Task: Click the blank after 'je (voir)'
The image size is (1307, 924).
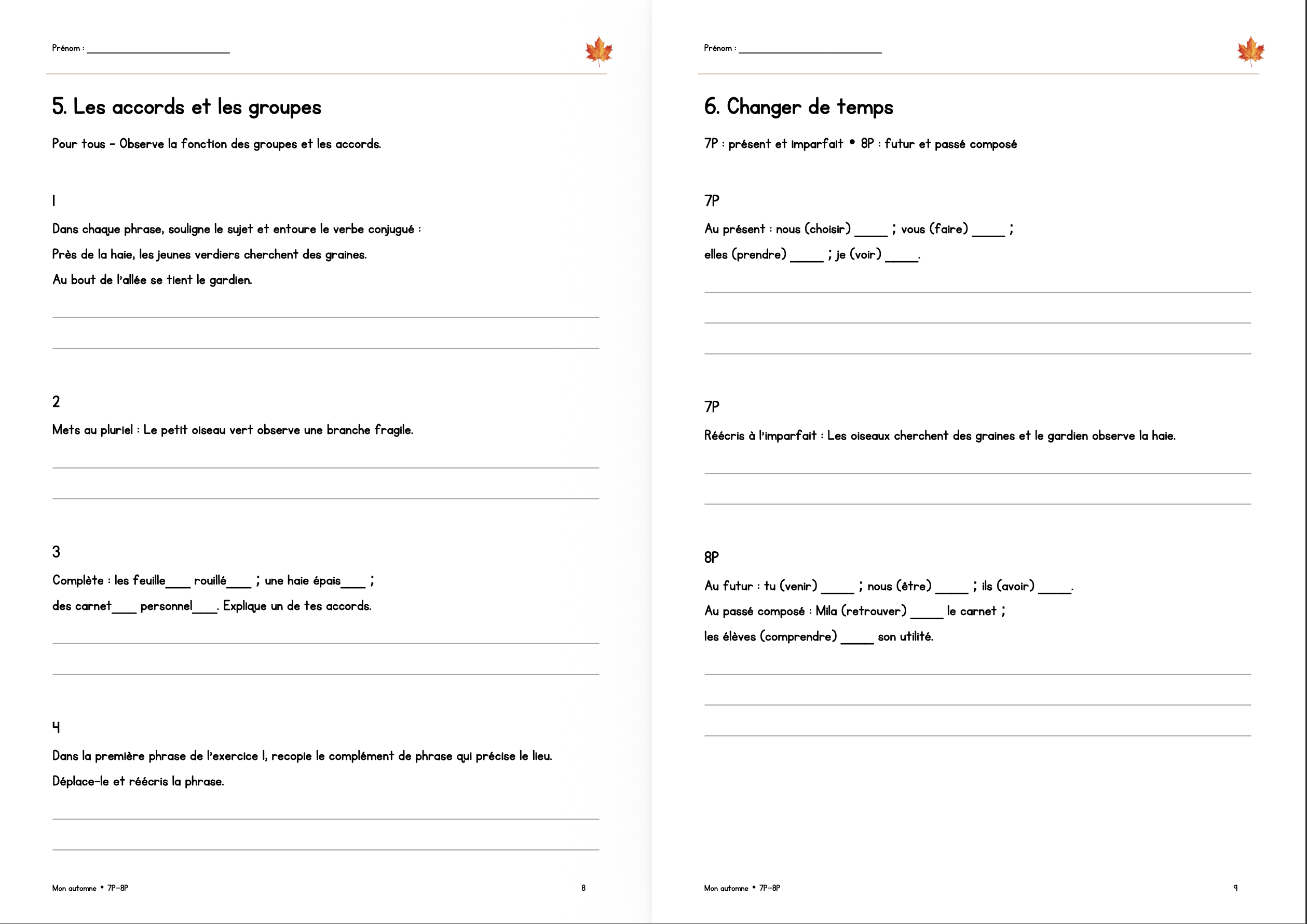Action: point(902,260)
